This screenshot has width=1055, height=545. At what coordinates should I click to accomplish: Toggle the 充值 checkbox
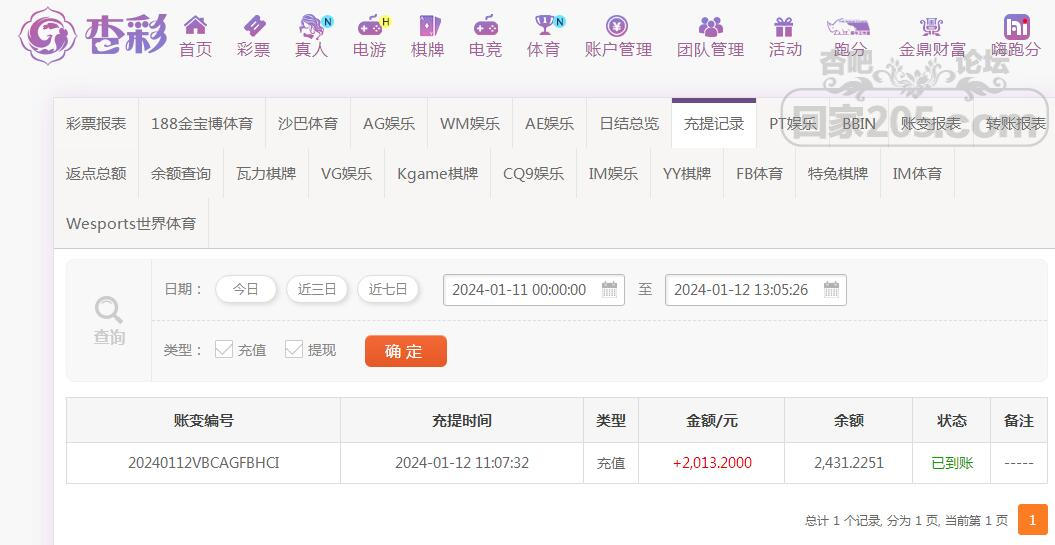tap(224, 349)
